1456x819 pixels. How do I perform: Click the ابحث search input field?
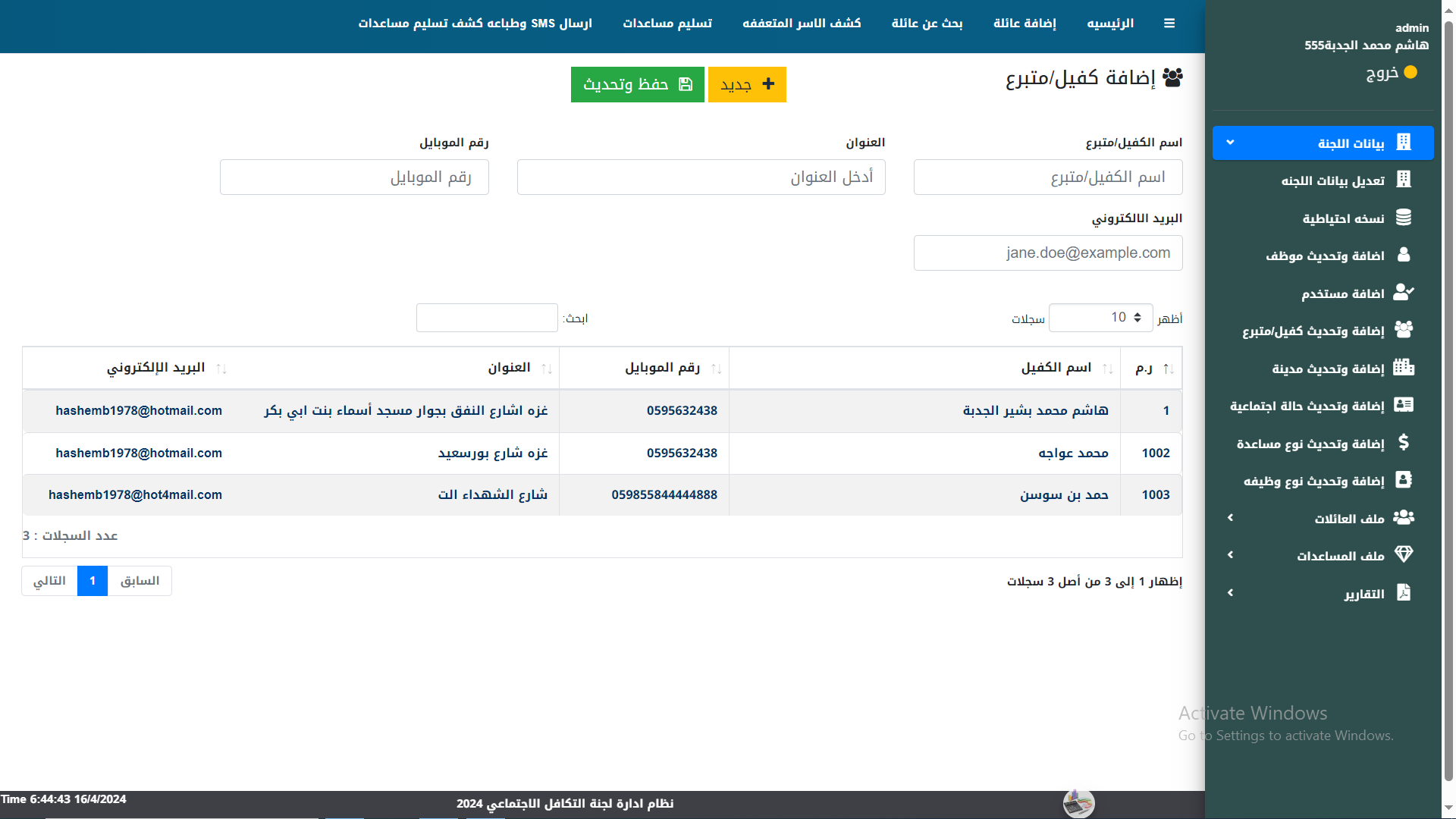point(486,317)
